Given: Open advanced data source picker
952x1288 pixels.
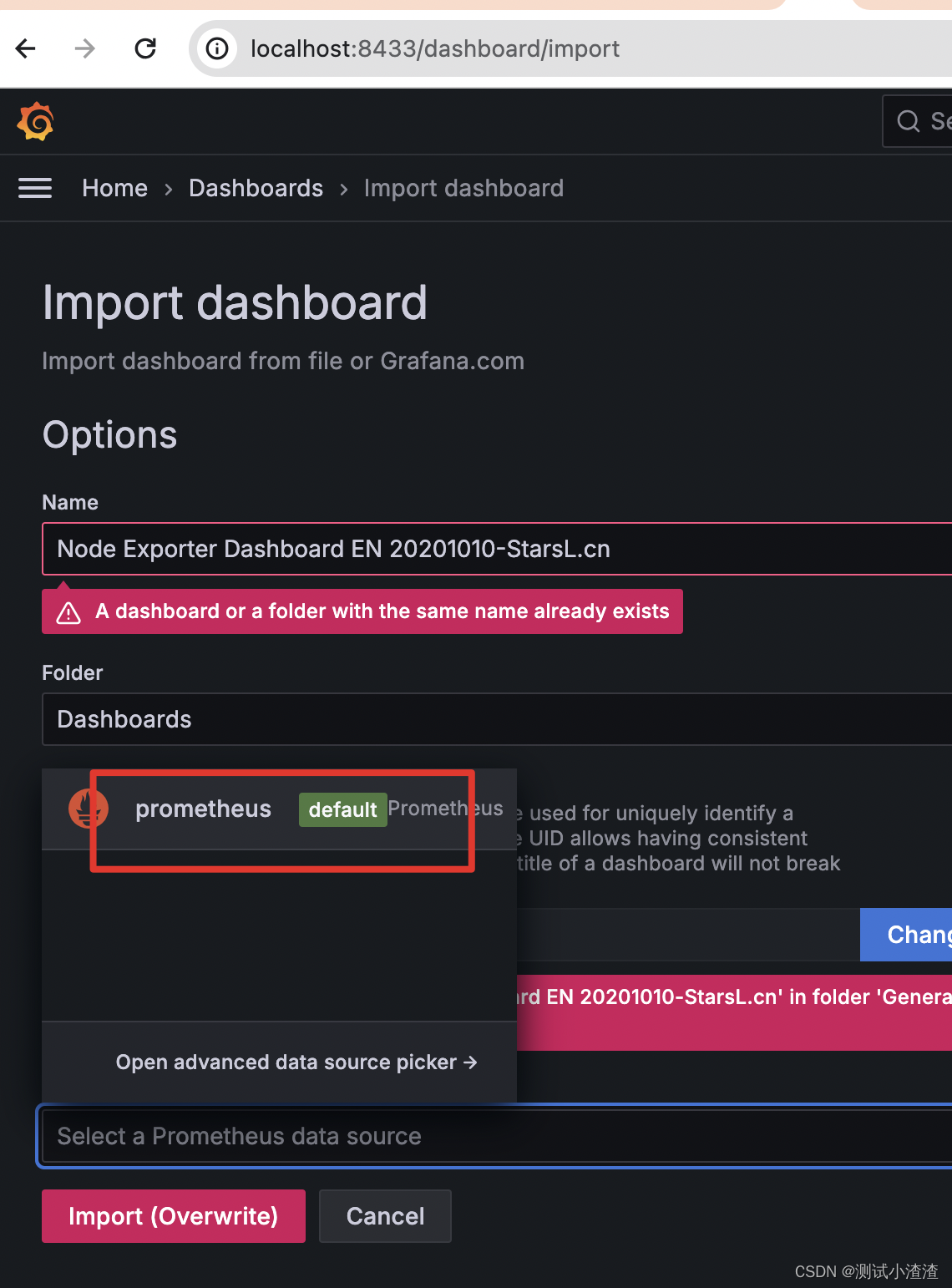Looking at the screenshot, I should [296, 1062].
